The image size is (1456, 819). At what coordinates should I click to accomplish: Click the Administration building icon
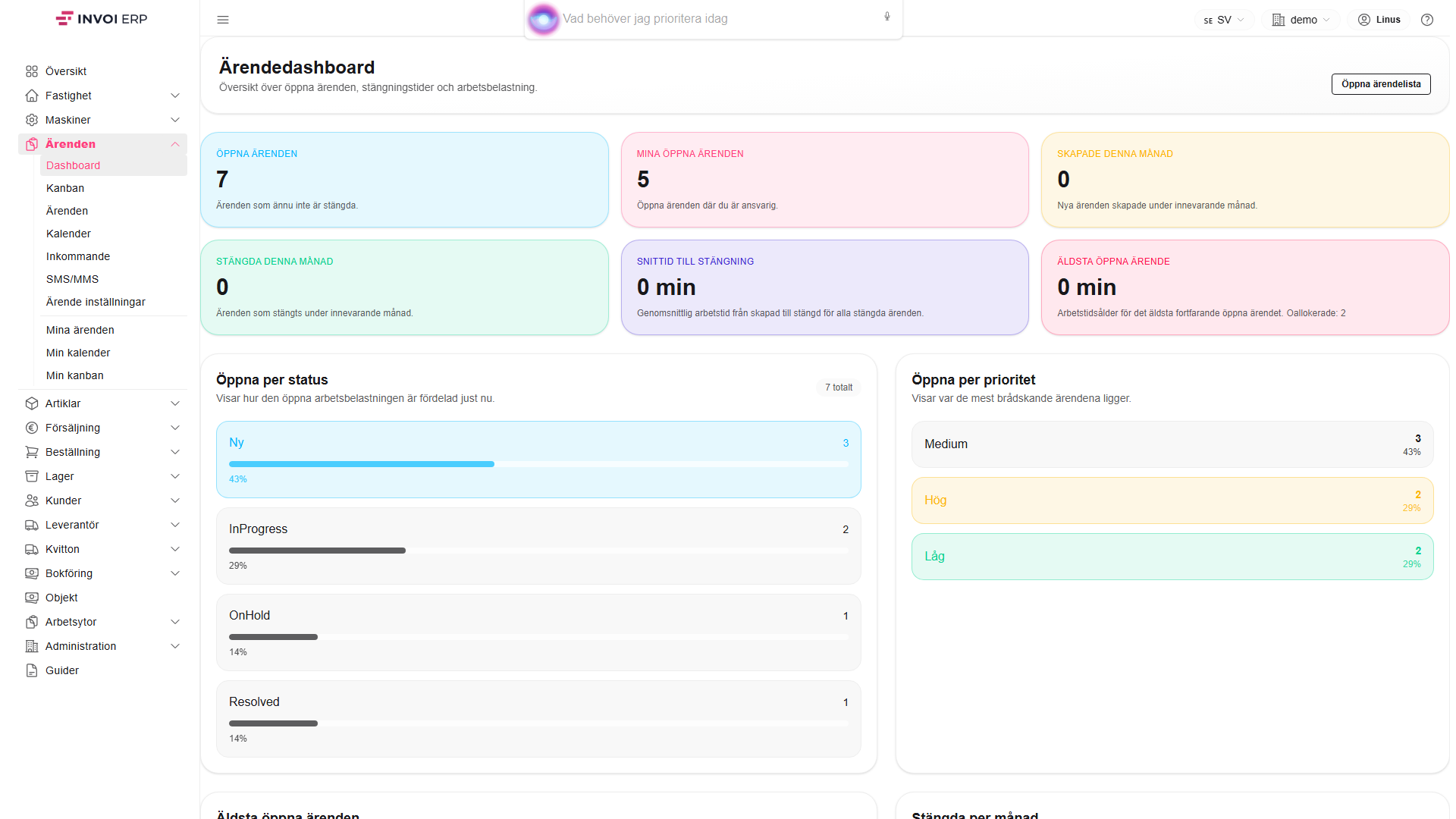pyautogui.click(x=32, y=646)
